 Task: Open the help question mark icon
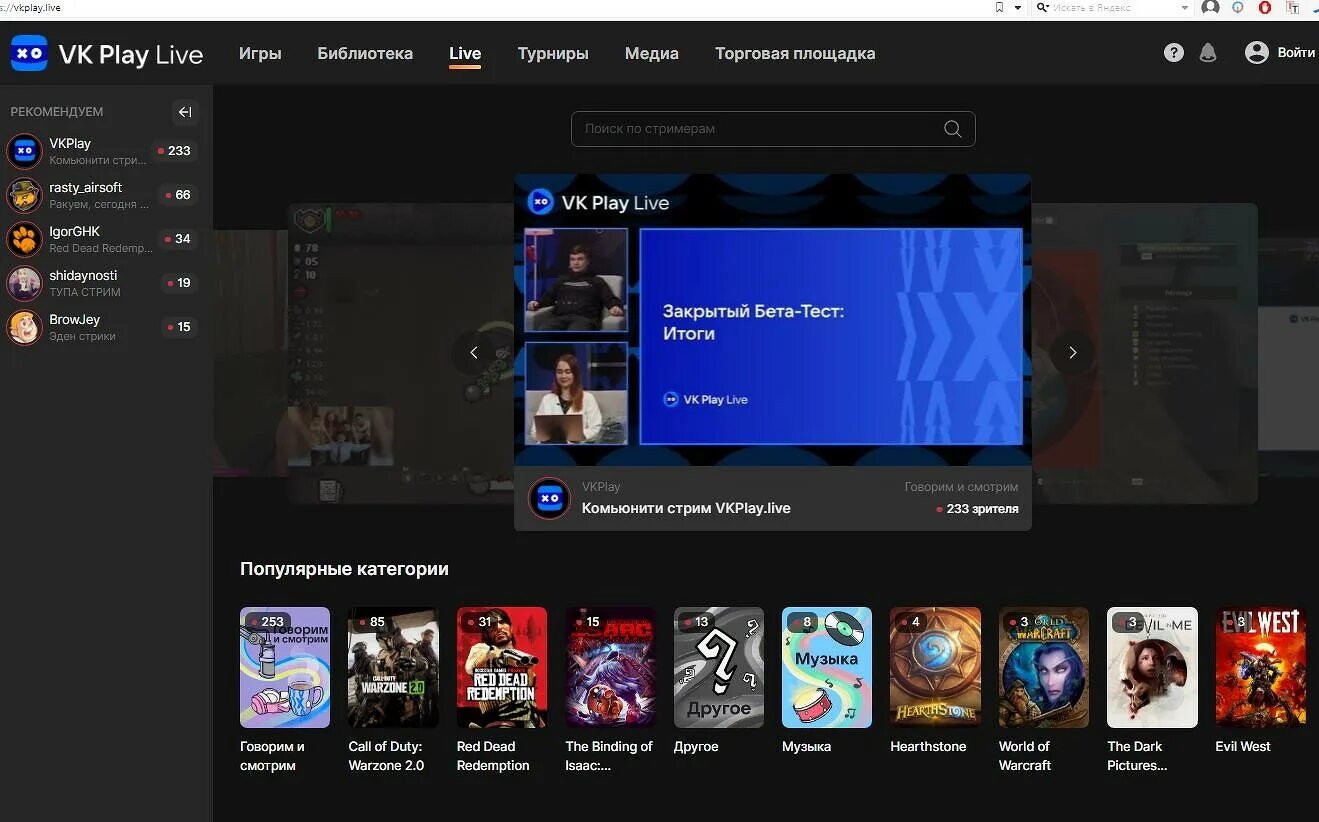pos(1174,53)
